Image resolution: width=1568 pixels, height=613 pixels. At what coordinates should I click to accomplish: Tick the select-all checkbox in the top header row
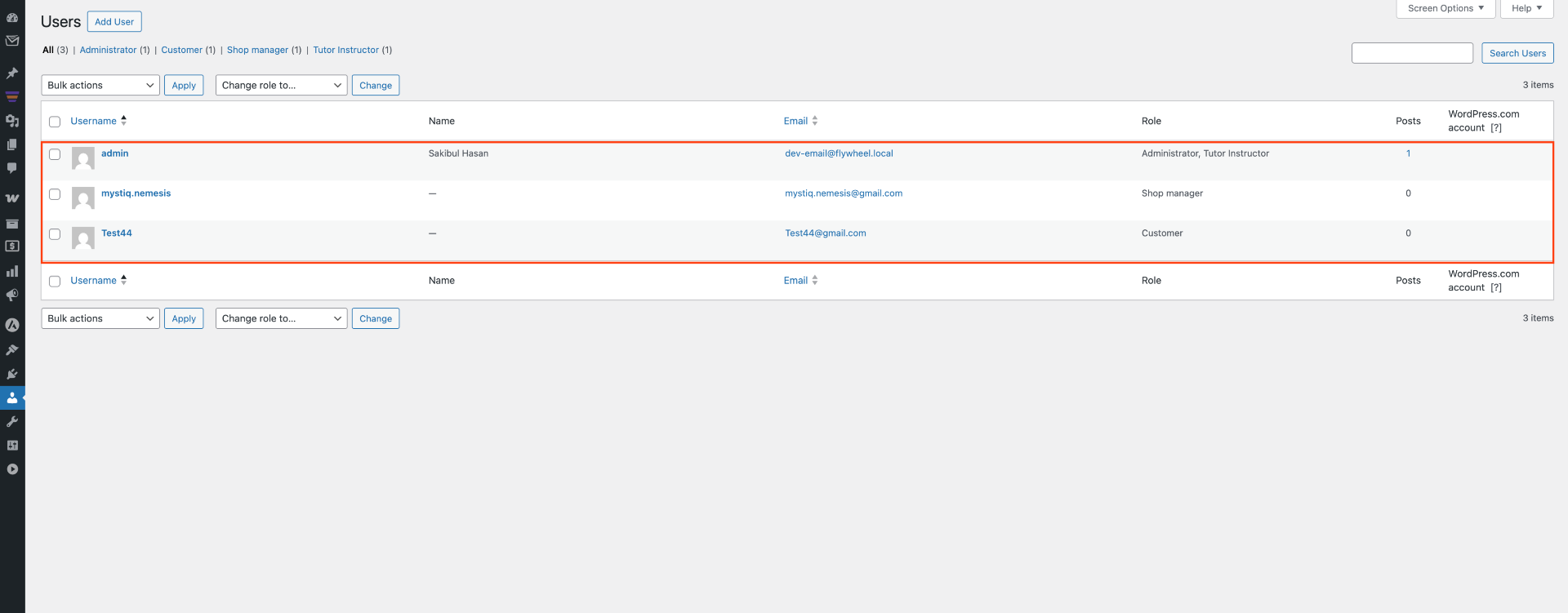55,122
